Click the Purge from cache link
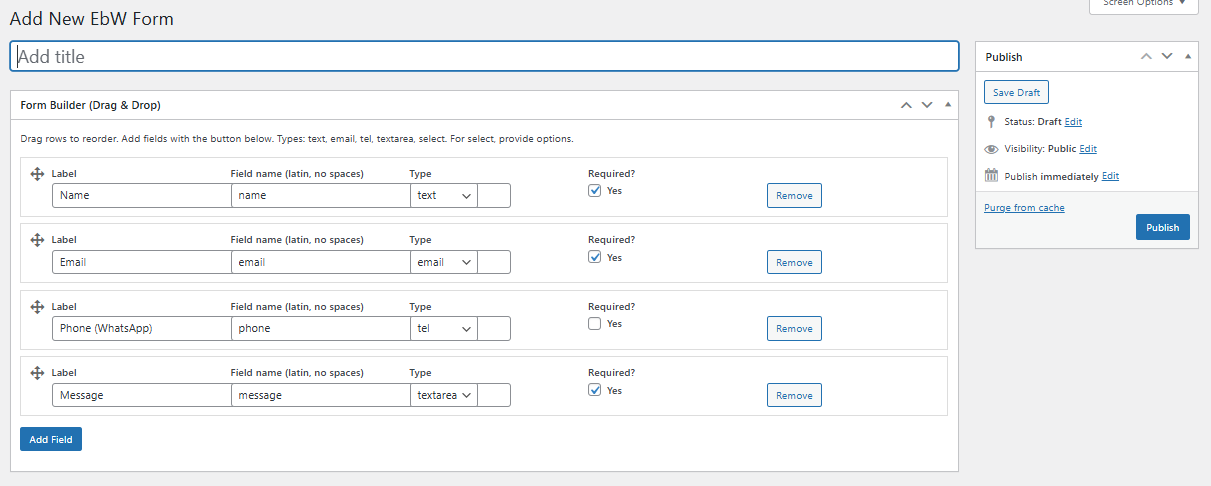This screenshot has width=1211, height=486. [x=1024, y=208]
